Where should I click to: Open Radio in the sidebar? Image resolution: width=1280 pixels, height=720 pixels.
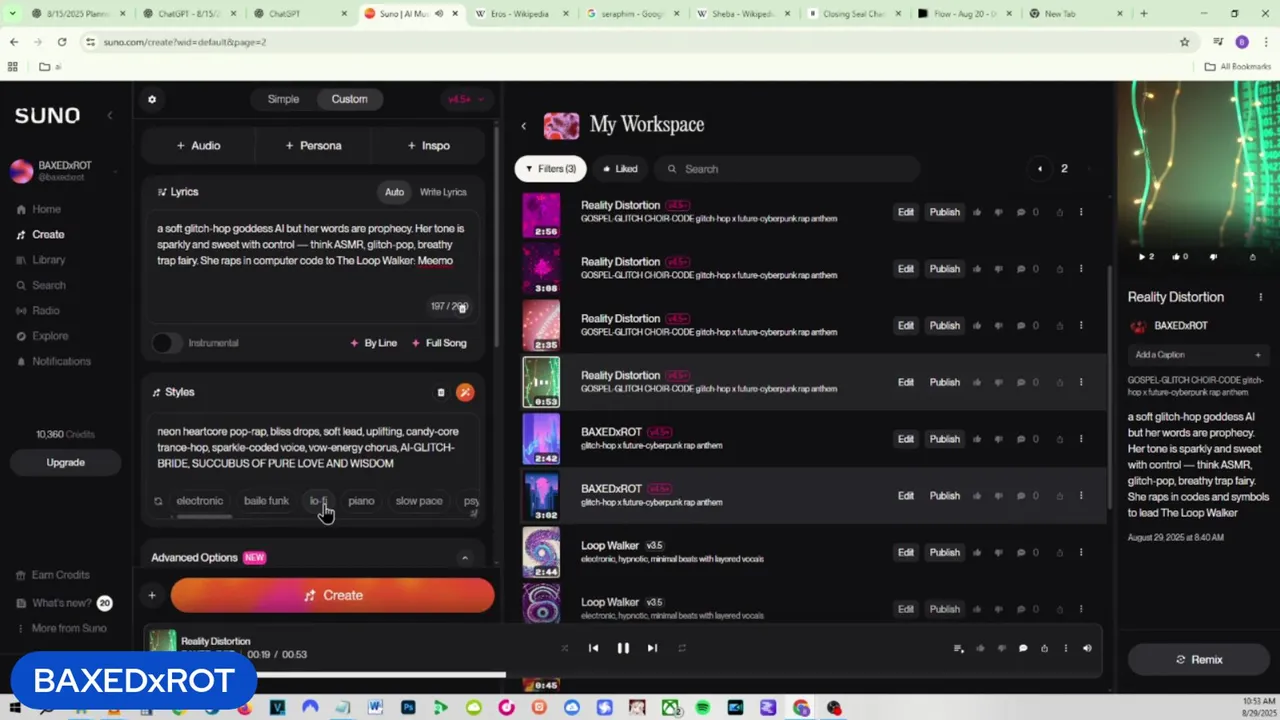[45, 311]
